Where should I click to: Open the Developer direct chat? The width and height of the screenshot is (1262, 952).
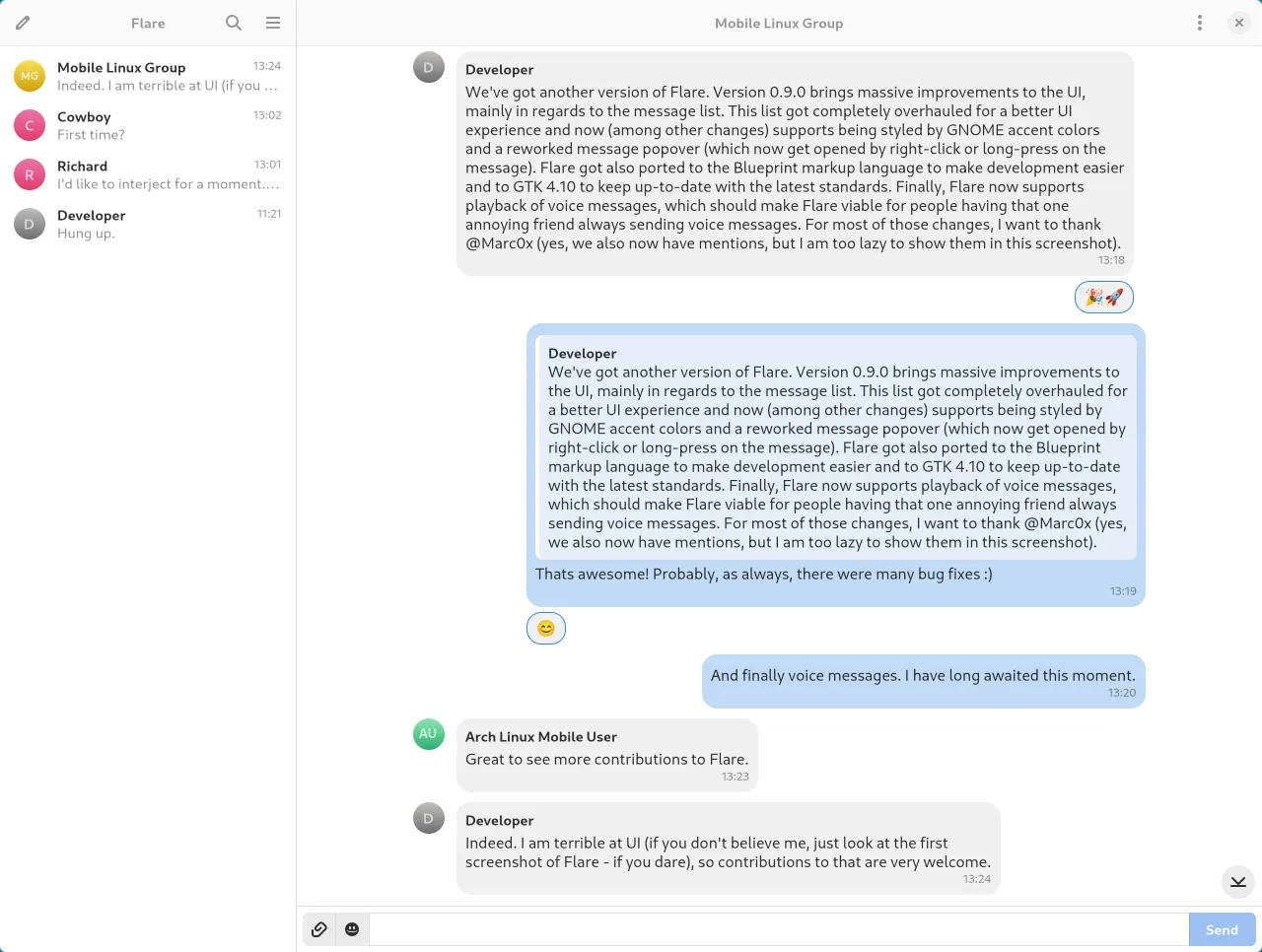148,224
